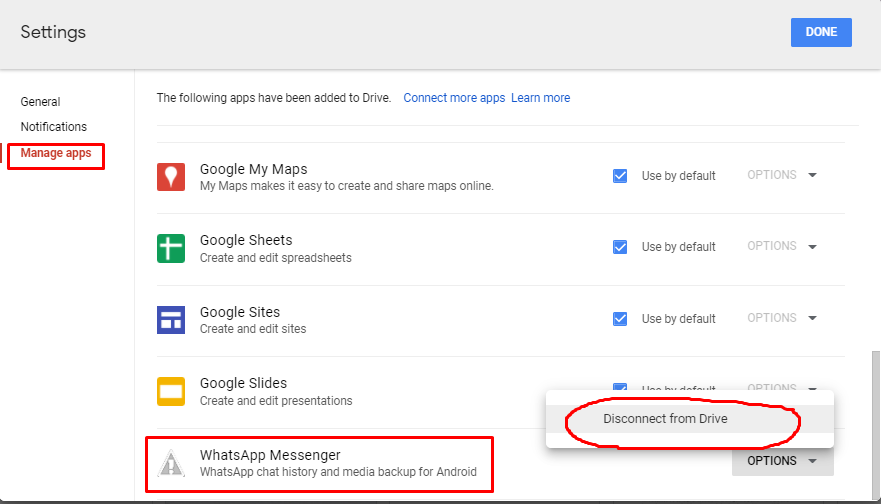Click the WhatsApp Messenger warning icon
The image size is (881, 504).
(171, 464)
